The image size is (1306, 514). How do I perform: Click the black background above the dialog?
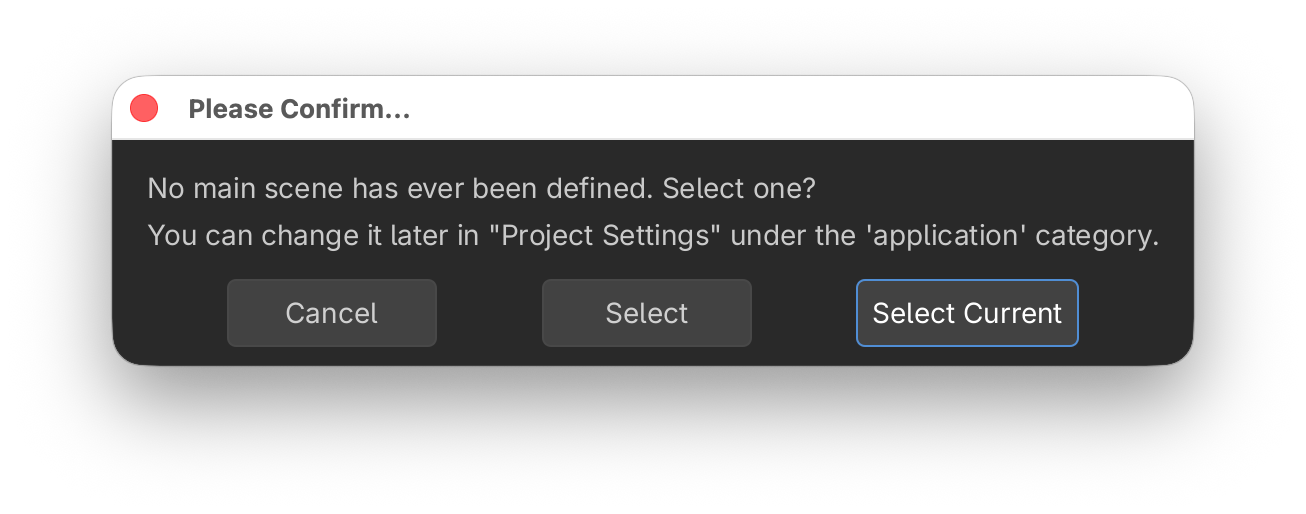click(x=652, y=35)
